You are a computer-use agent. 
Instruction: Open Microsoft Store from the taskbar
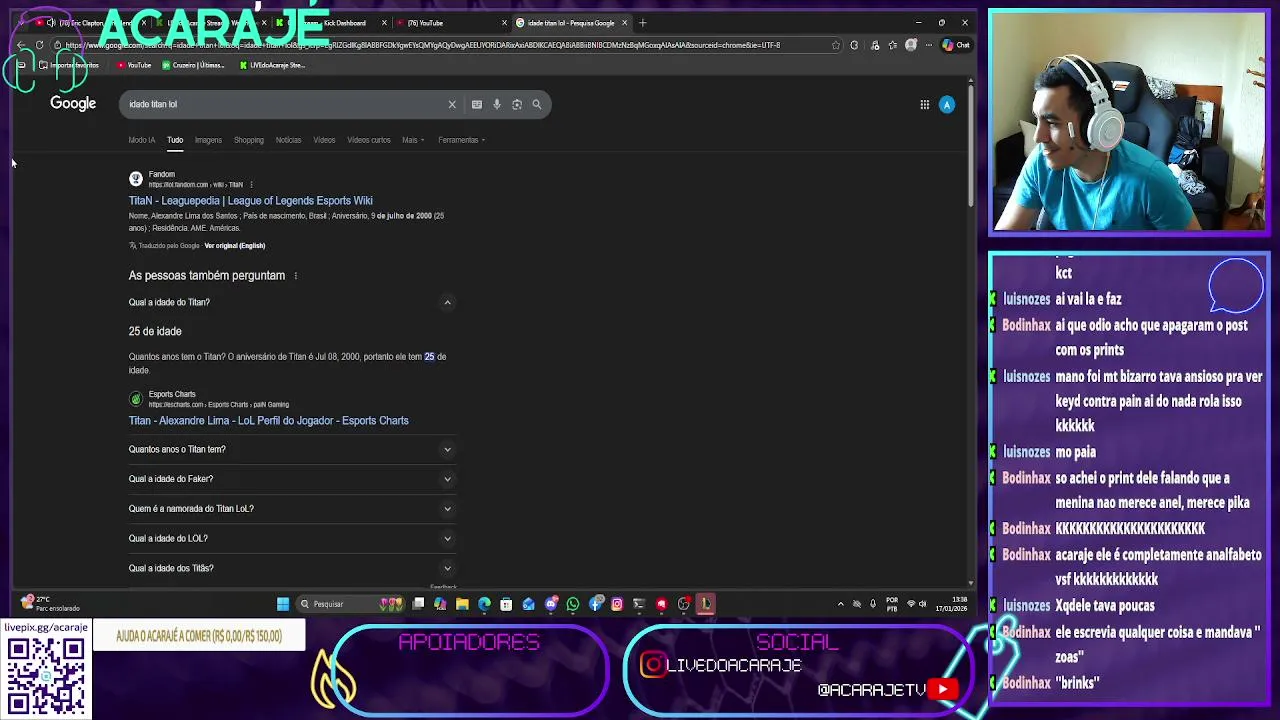[x=506, y=604]
